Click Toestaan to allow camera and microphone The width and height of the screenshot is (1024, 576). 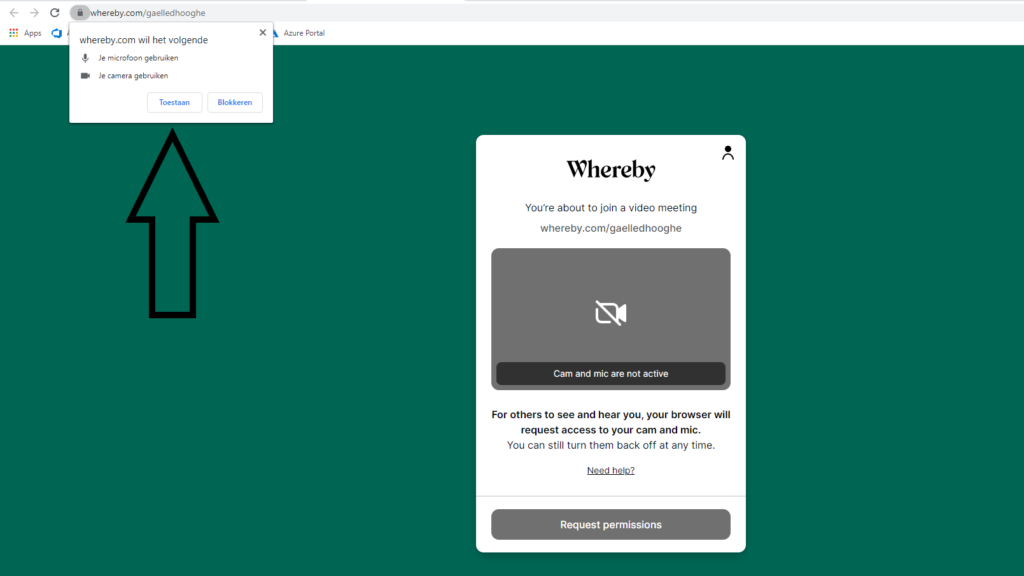[x=174, y=102]
